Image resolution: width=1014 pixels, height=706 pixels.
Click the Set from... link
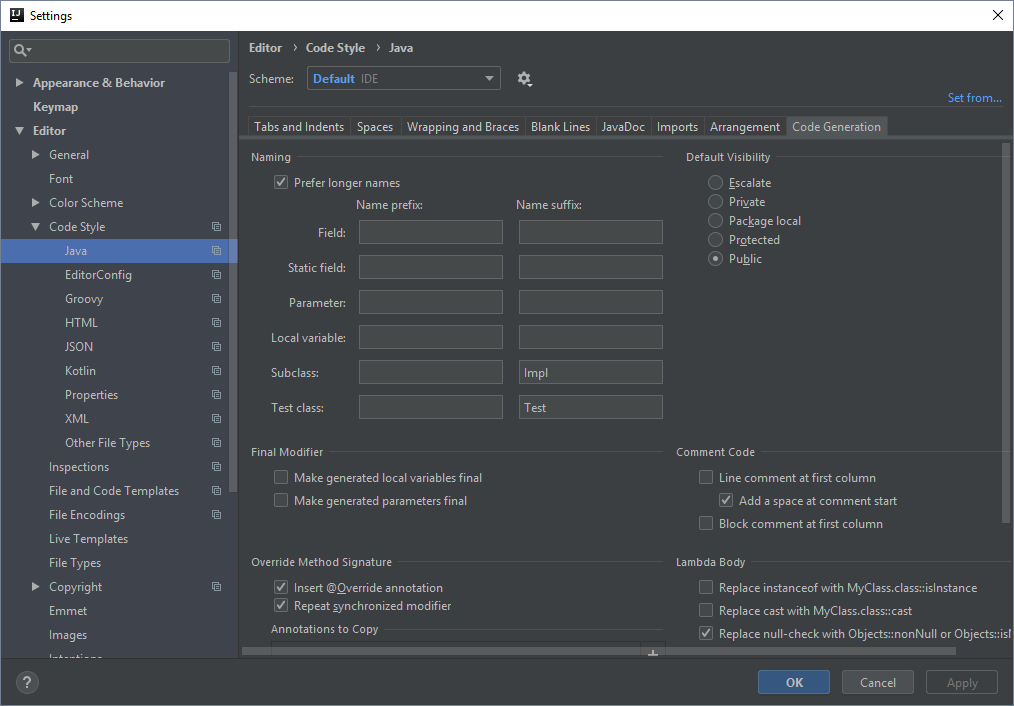coord(974,97)
